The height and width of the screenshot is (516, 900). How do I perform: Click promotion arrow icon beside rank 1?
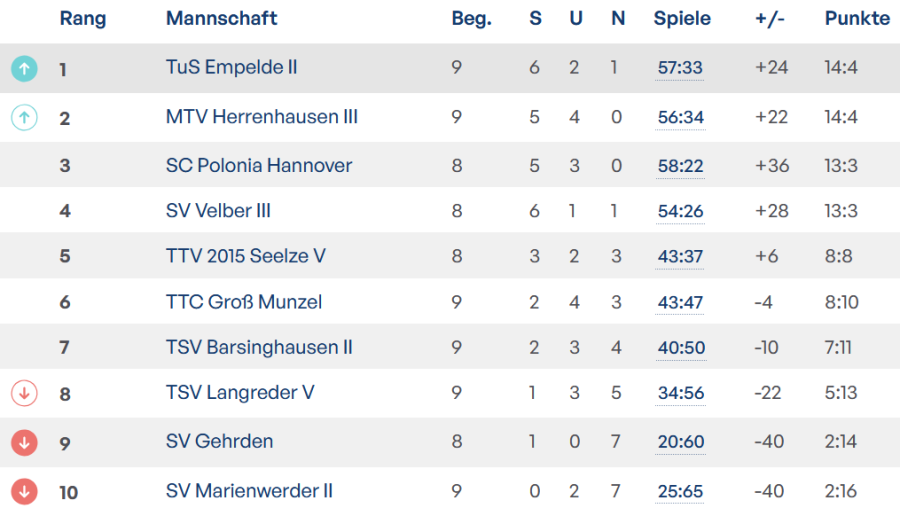click(24, 68)
